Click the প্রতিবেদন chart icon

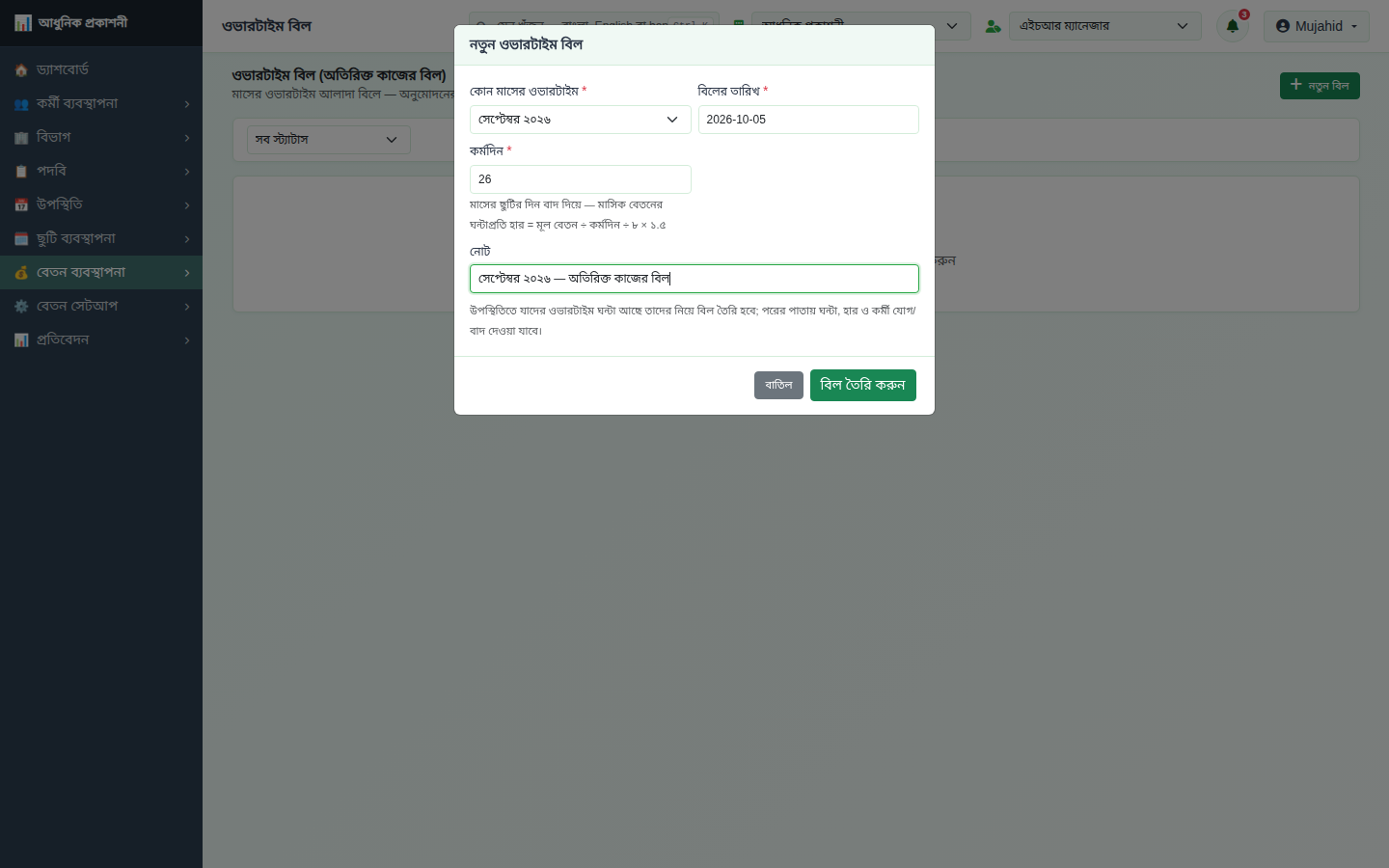click(x=21, y=340)
